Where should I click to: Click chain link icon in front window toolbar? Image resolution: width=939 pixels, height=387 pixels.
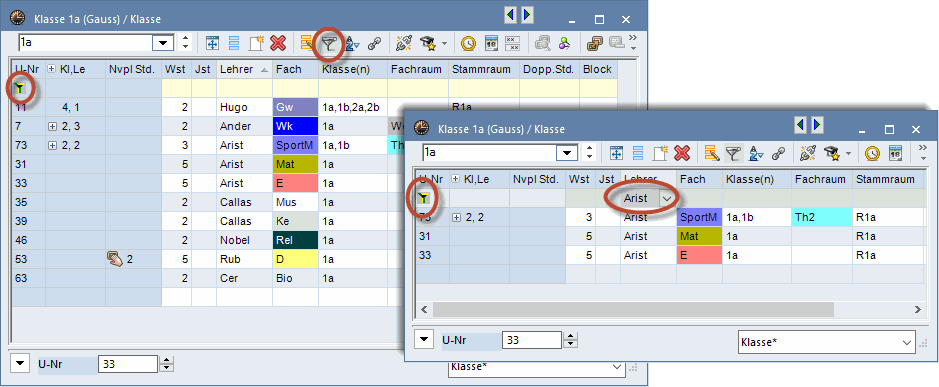pos(778,153)
